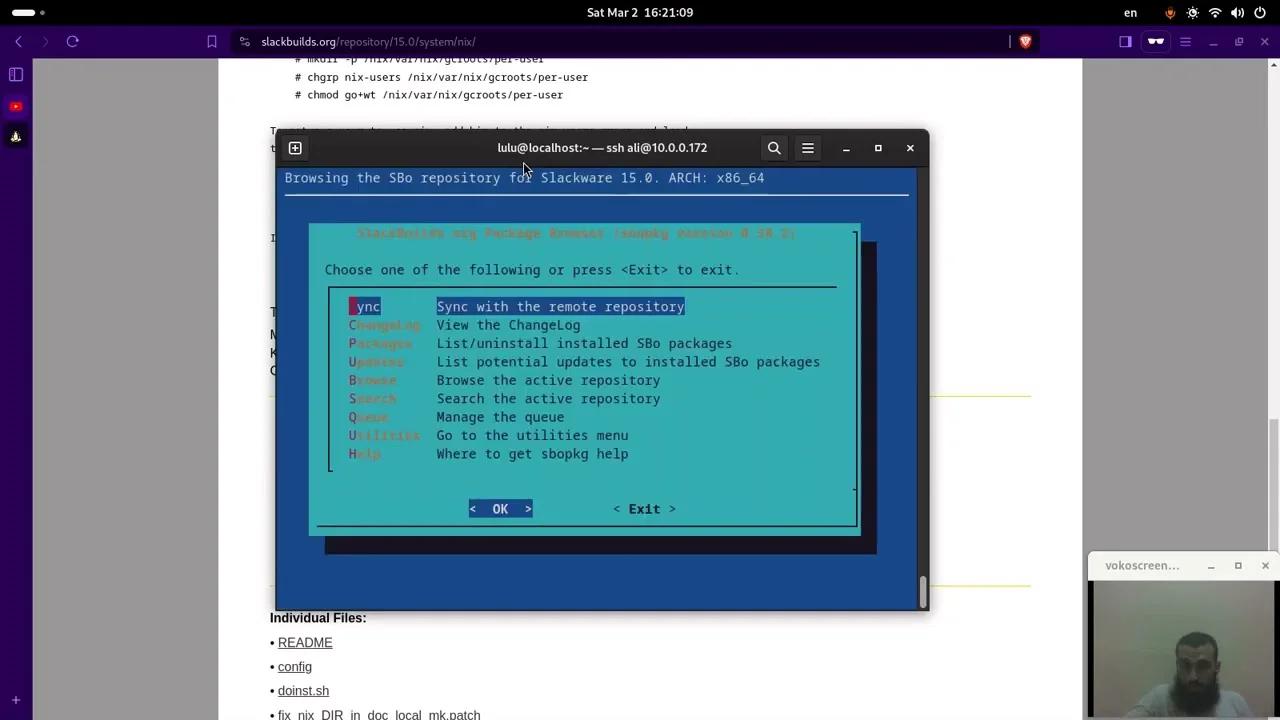Open the terminal hamburger menu

tap(807, 148)
